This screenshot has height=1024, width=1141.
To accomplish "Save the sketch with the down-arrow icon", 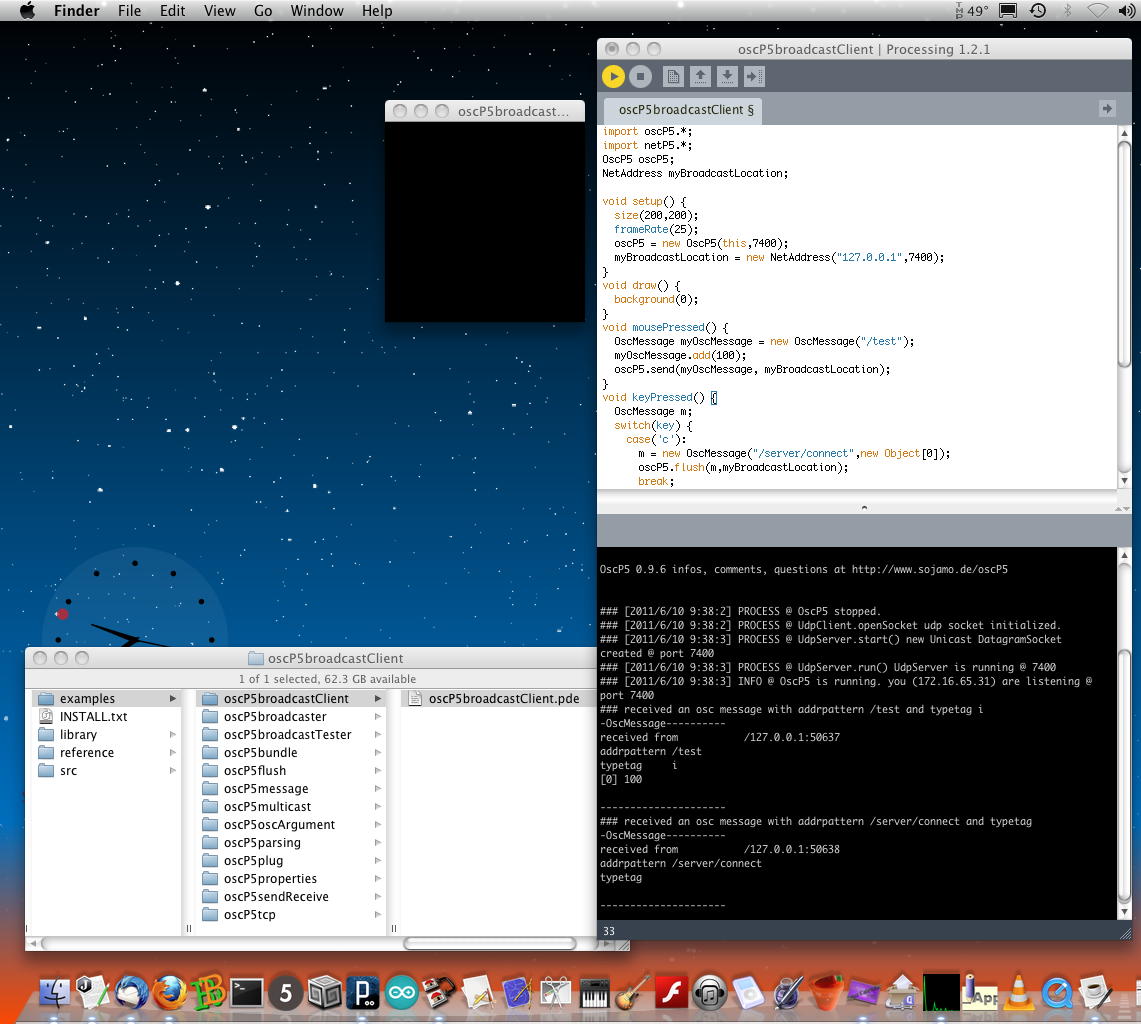I will click(x=727, y=76).
